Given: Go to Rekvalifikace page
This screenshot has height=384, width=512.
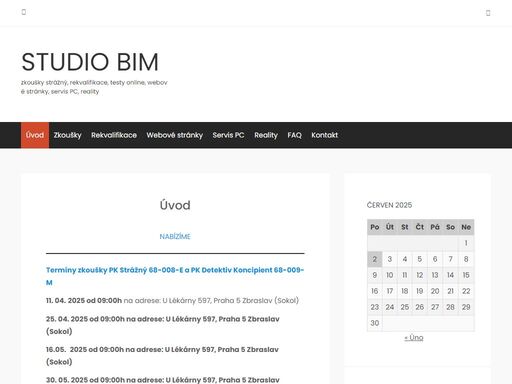Looking at the screenshot, I should click(114, 135).
